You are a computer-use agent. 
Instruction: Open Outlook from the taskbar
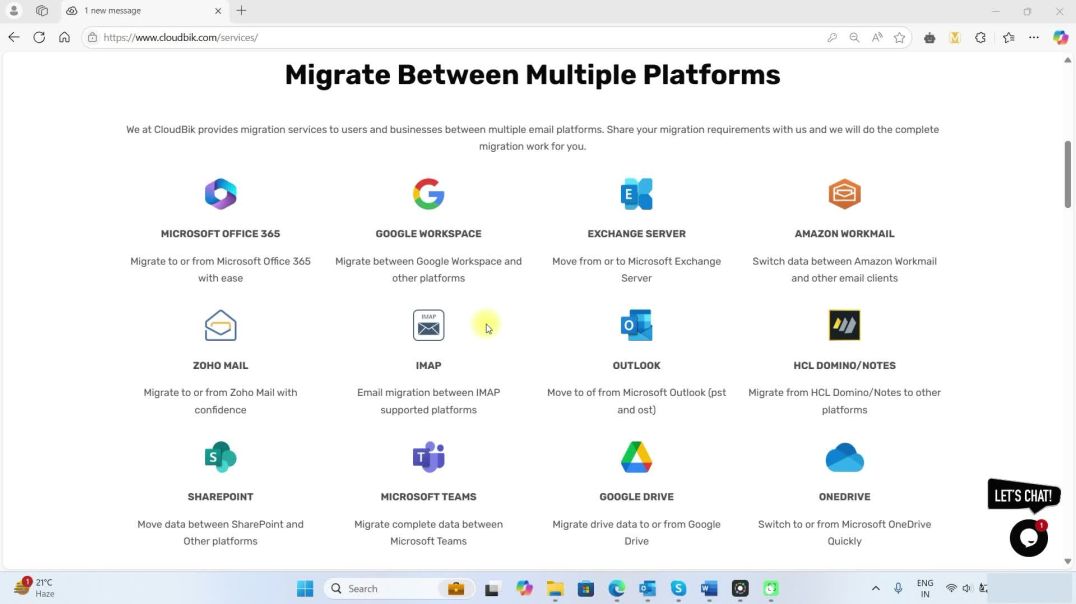point(647,588)
